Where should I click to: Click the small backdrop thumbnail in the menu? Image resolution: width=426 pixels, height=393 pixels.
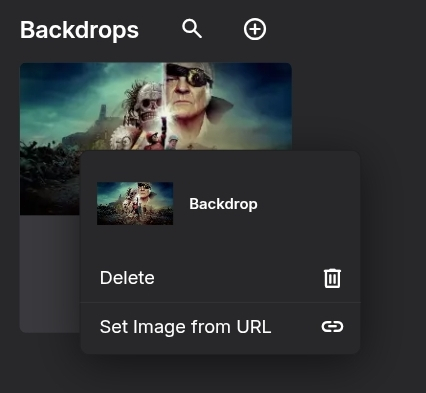(135, 203)
